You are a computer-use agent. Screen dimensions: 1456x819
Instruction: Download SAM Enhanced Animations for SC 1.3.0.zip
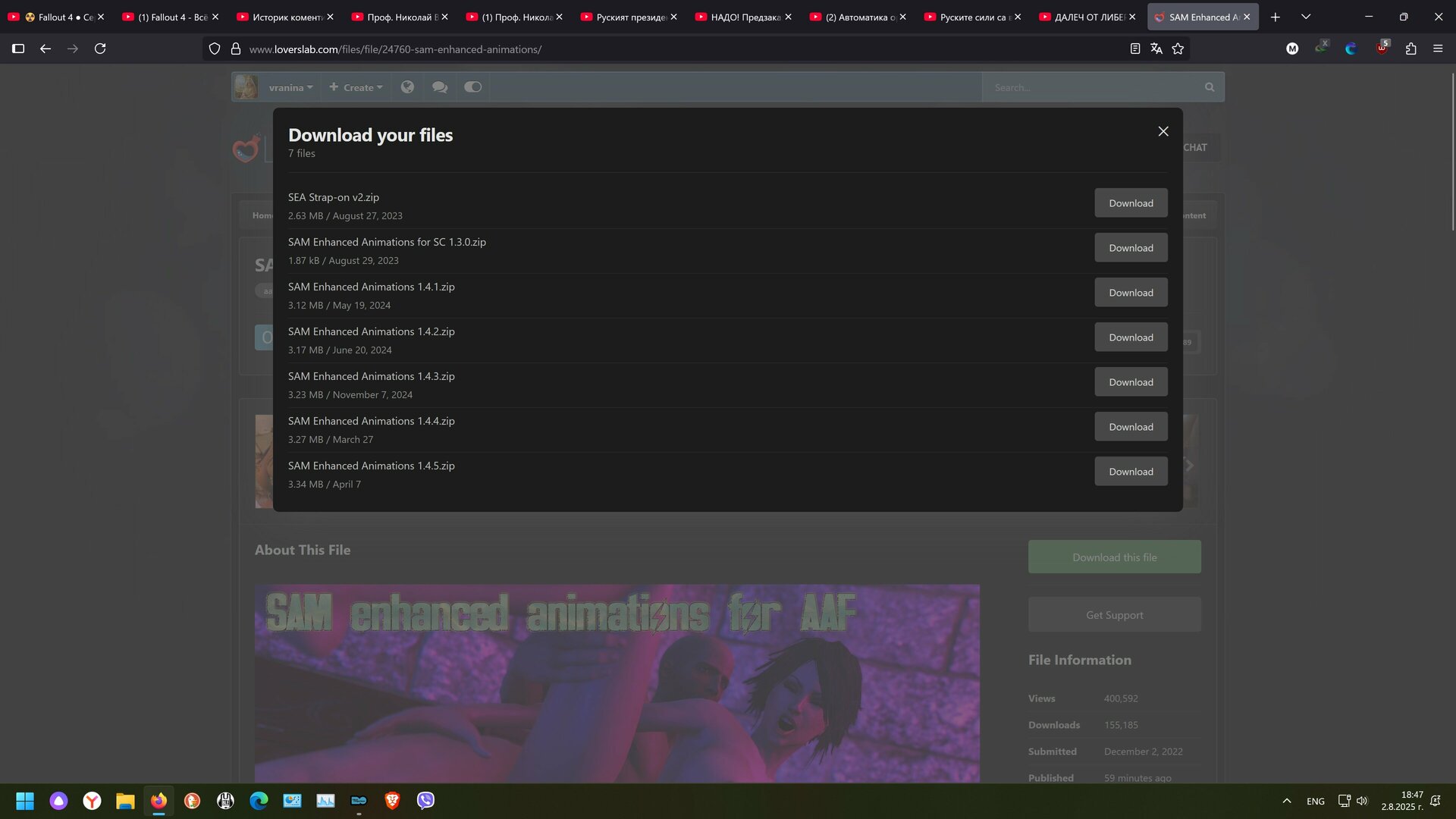point(1131,248)
